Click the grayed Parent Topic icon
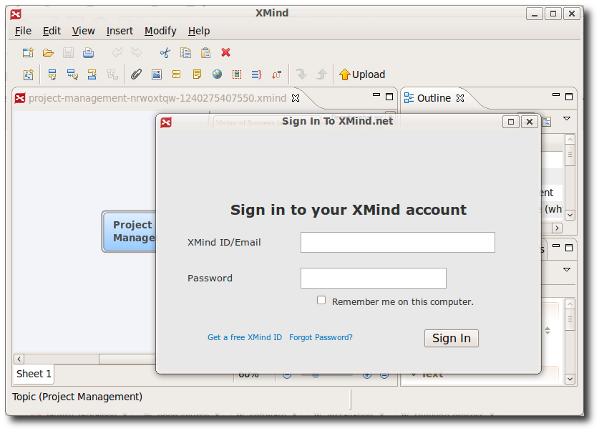 coord(112,74)
